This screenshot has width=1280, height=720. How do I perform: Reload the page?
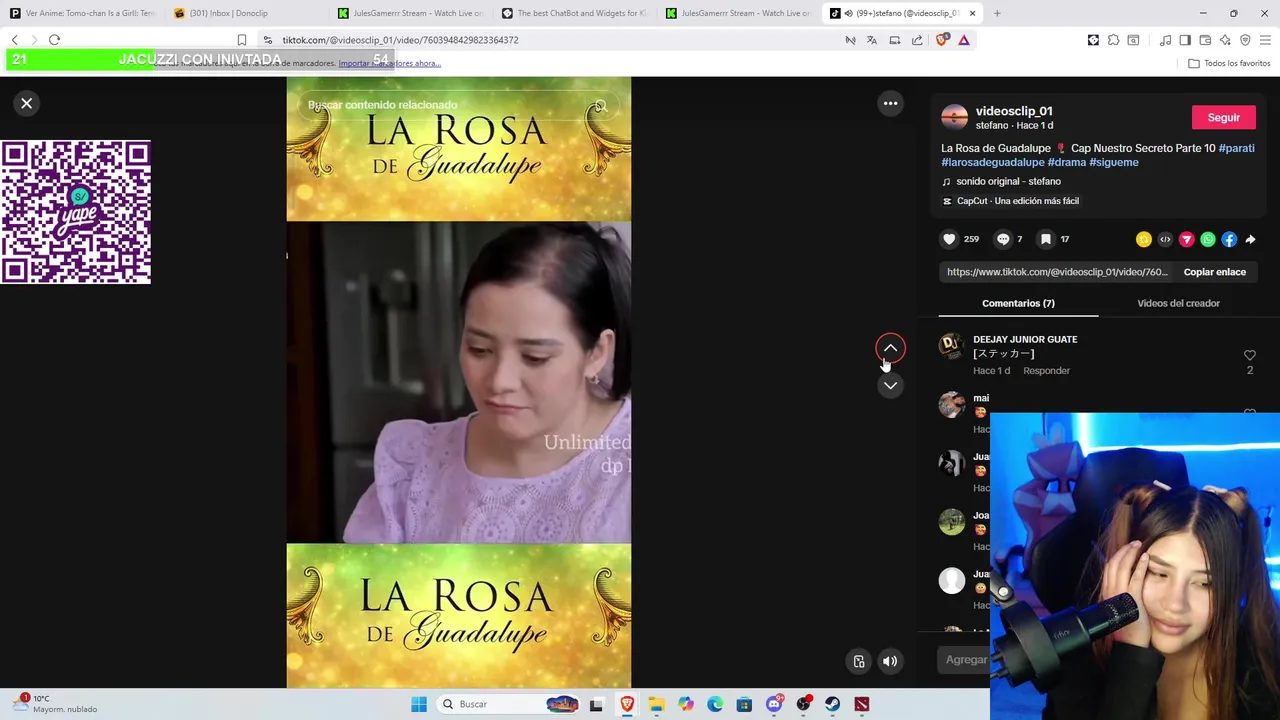[x=55, y=40]
